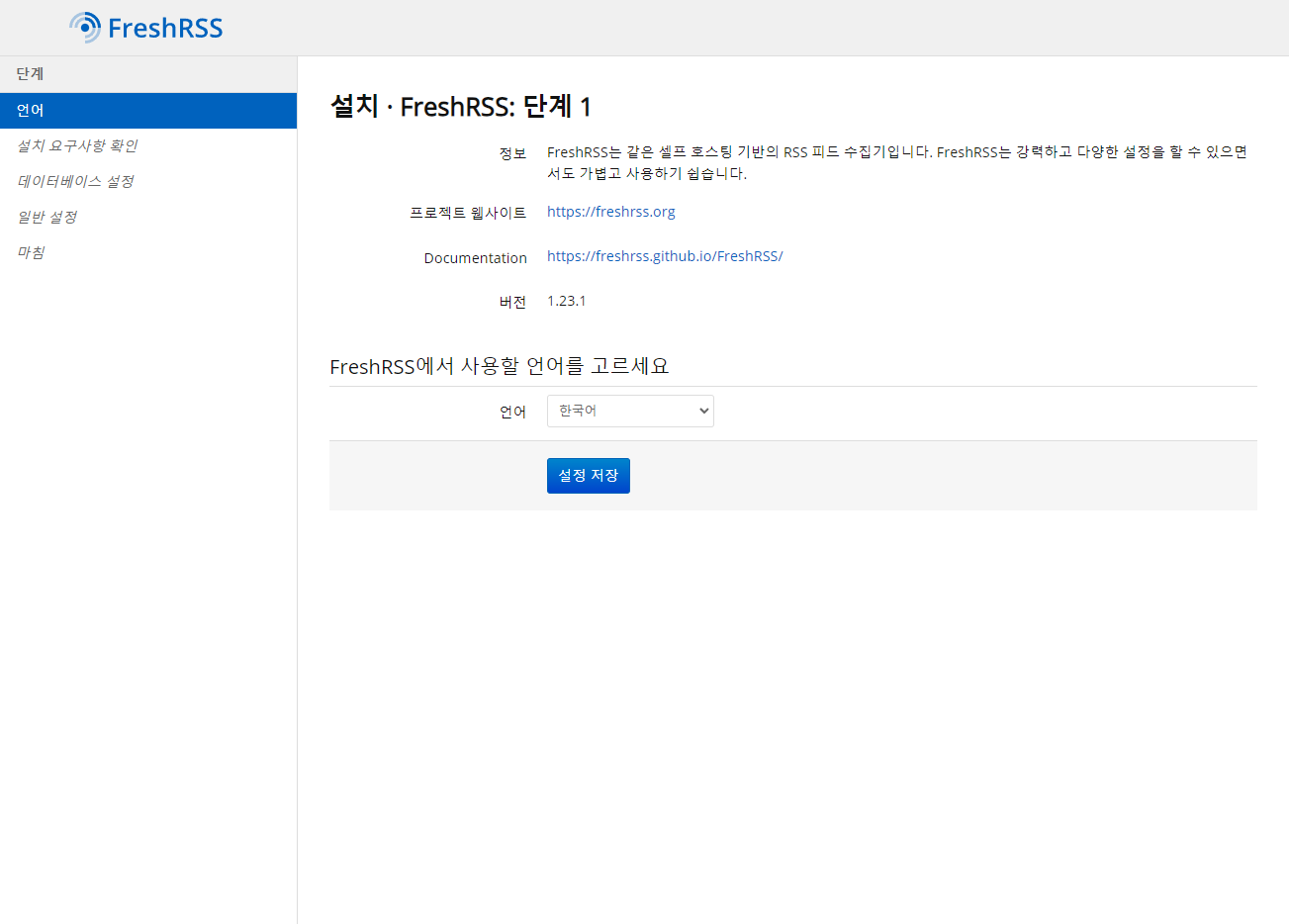
Task: Click the FreshRSS에서 사용할 언어를 고르세요 heading
Action: [x=500, y=366]
